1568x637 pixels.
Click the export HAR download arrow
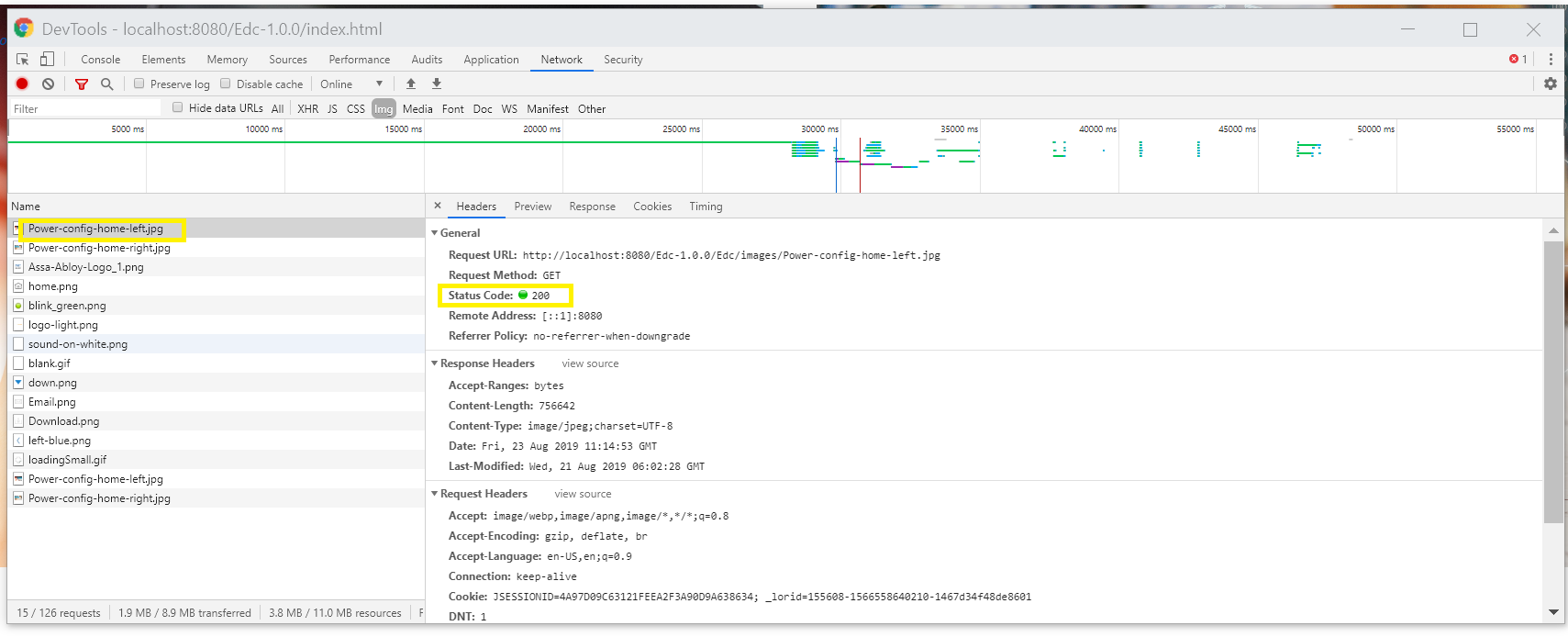(437, 84)
